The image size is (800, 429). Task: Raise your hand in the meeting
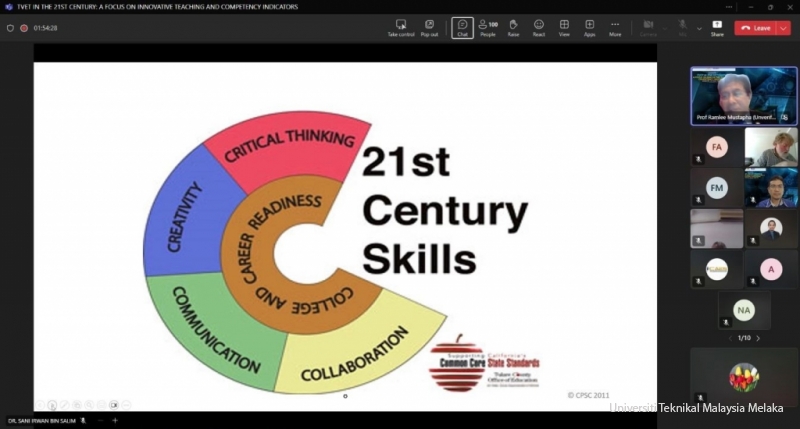pos(513,27)
